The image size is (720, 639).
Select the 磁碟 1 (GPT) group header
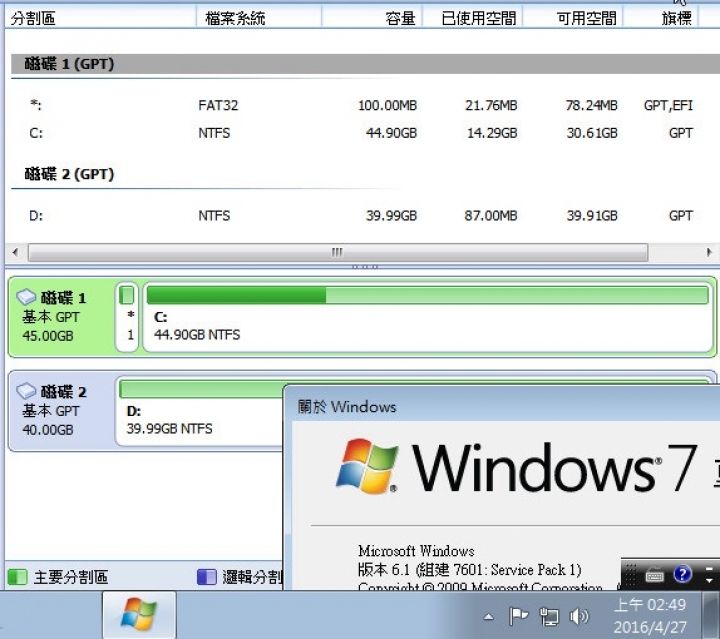click(x=366, y=64)
